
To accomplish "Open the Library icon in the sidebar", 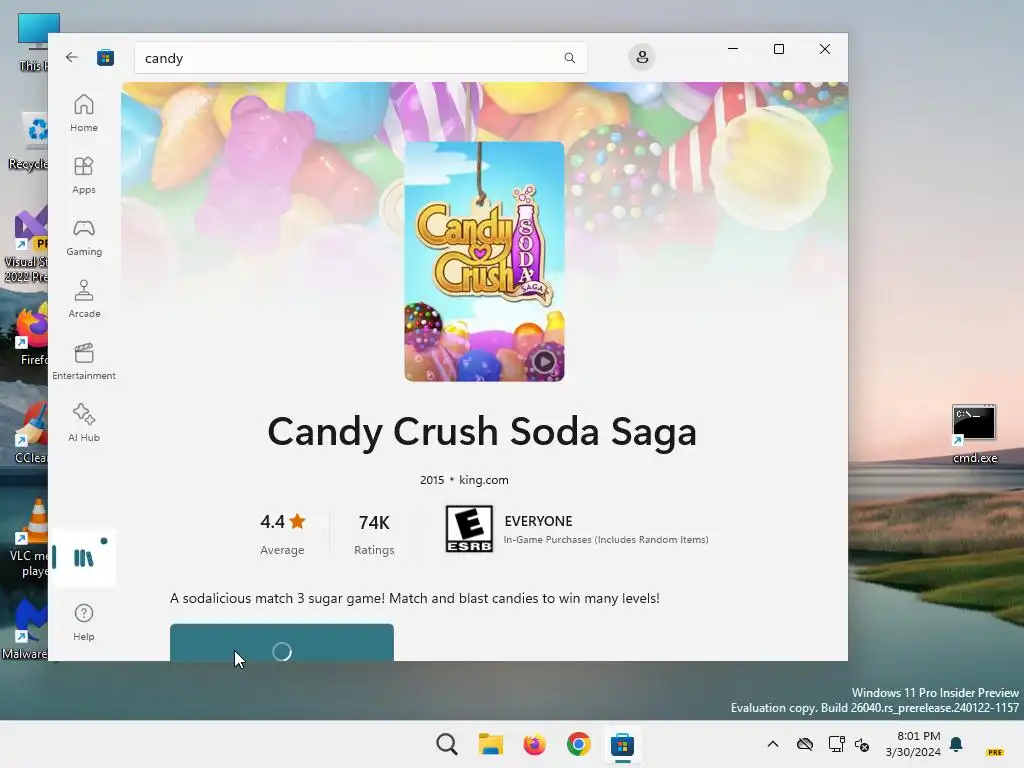I will point(84,558).
